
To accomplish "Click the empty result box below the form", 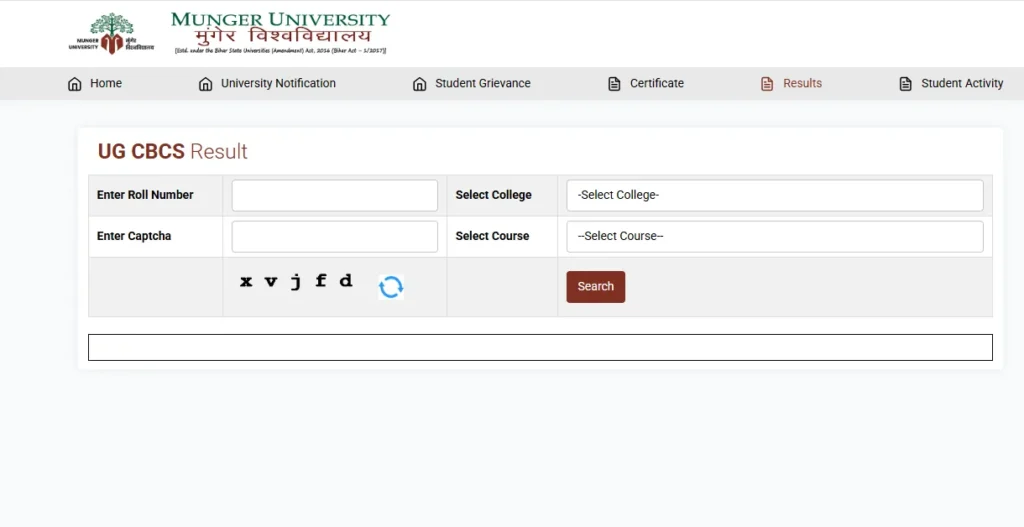I will tap(540, 347).
